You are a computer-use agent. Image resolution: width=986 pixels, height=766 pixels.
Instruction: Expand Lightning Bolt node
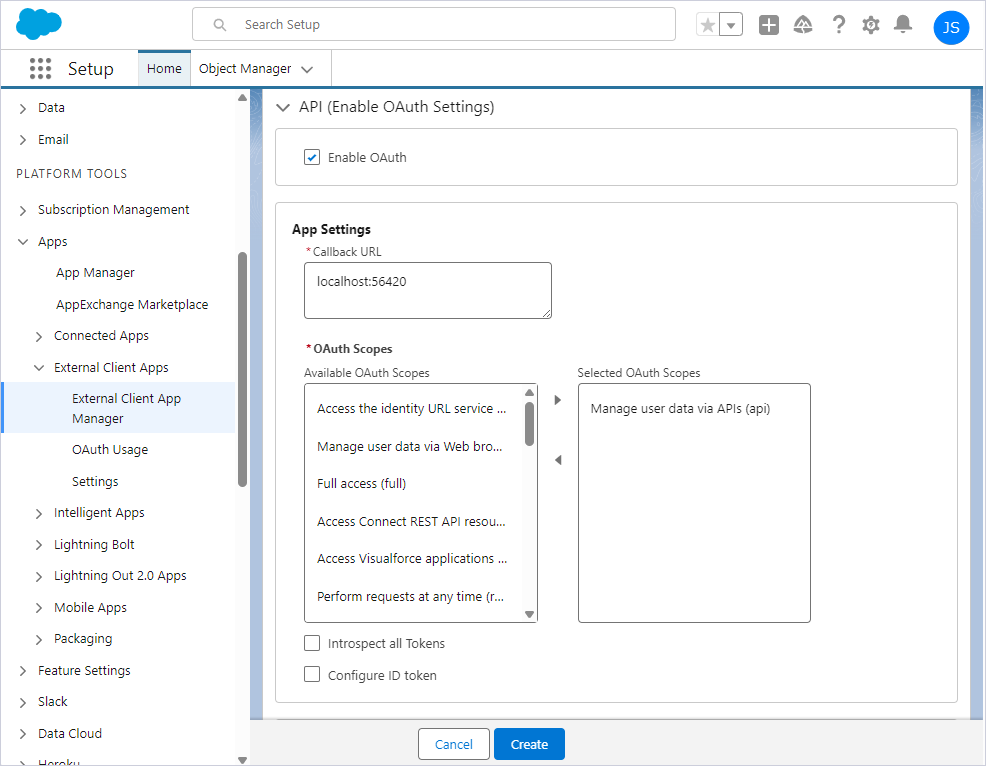tap(39, 545)
